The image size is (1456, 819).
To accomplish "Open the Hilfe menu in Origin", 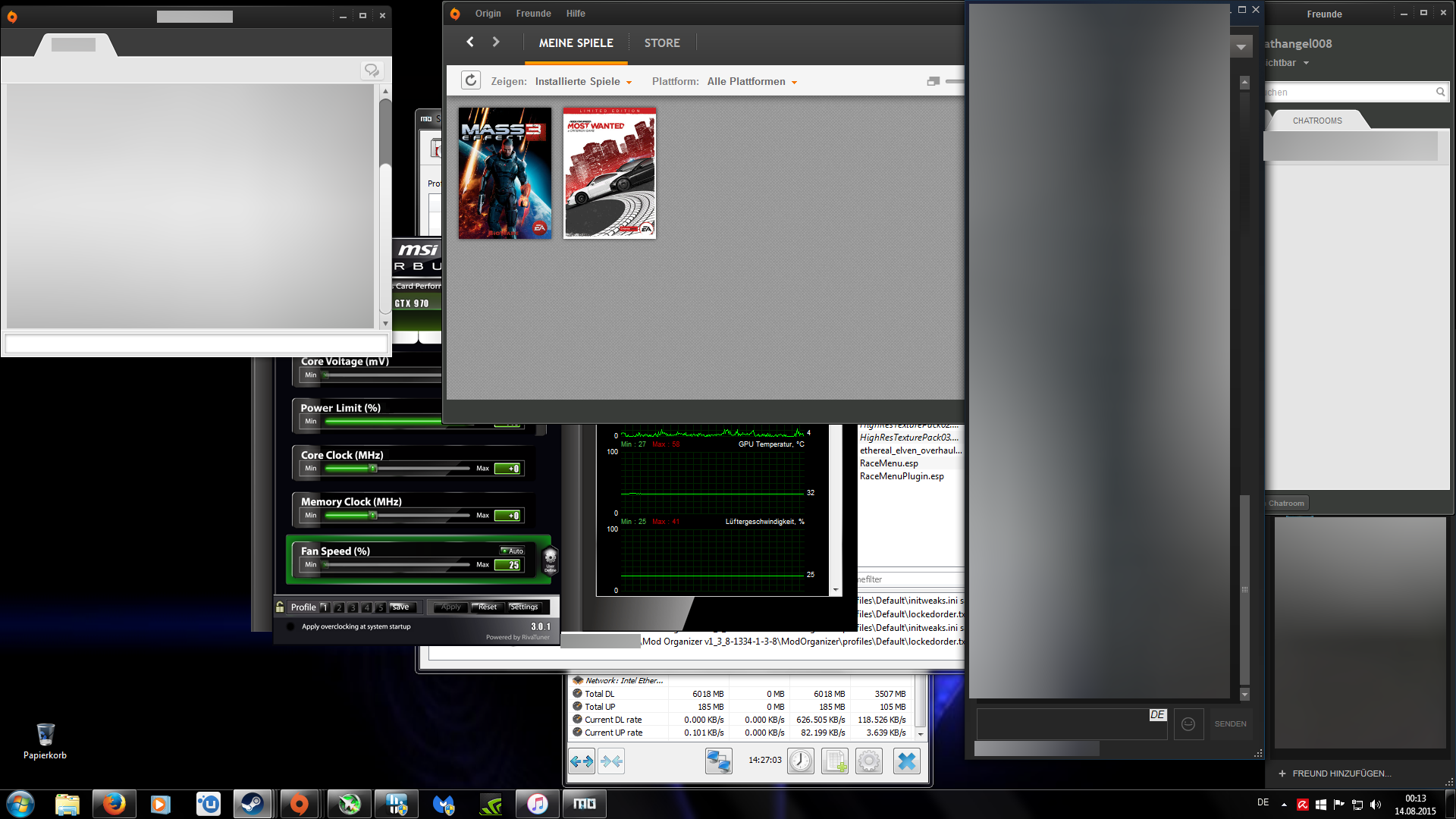I will pos(576,14).
